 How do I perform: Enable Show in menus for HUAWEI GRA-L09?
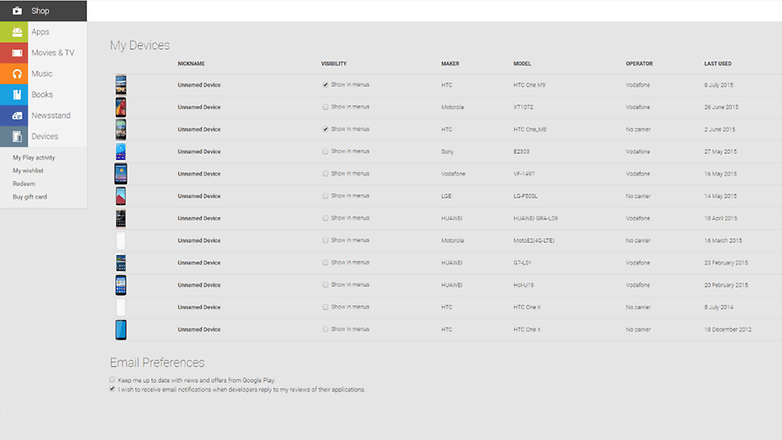[325, 218]
